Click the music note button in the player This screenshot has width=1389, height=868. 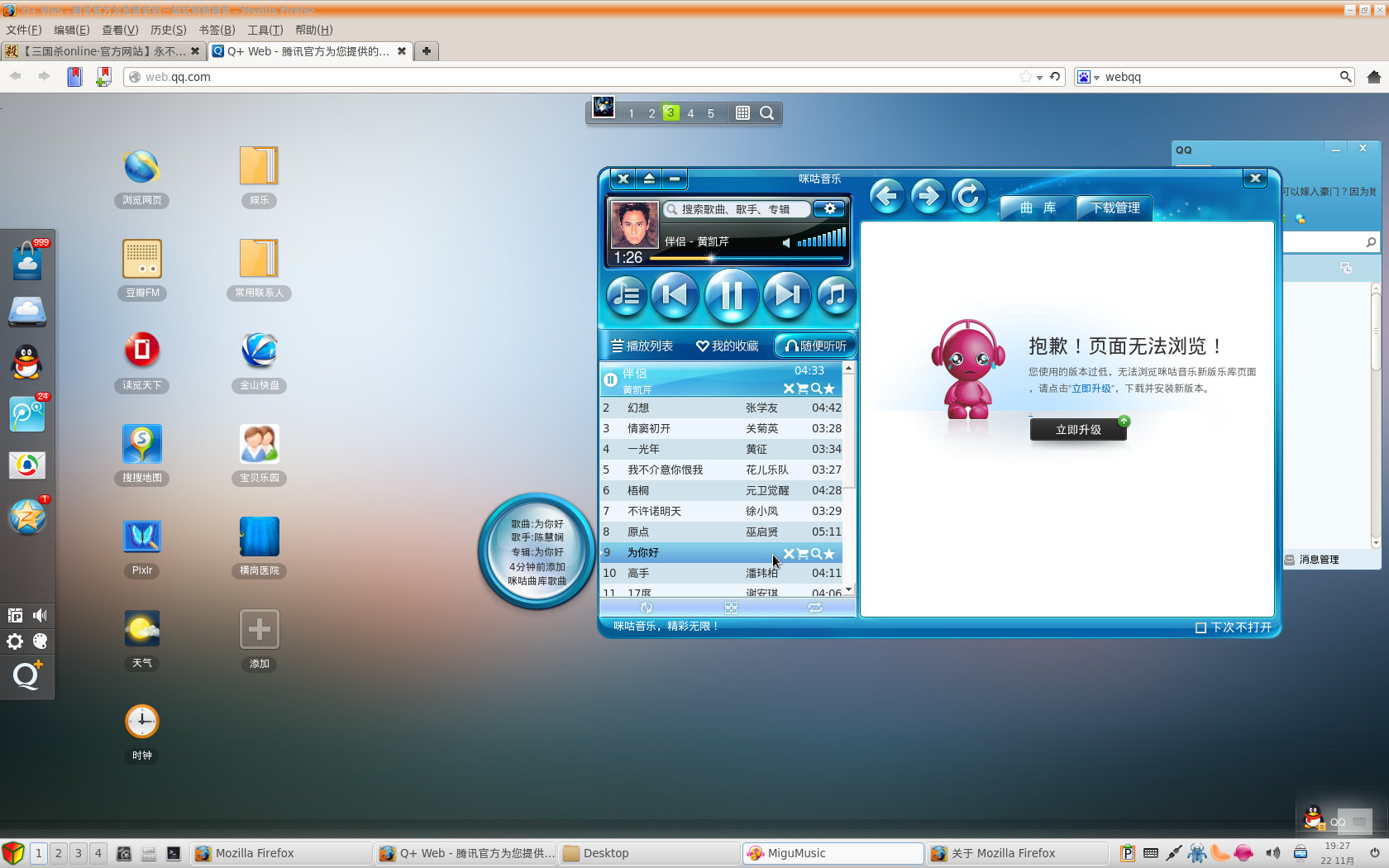pyautogui.click(x=836, y=295)
